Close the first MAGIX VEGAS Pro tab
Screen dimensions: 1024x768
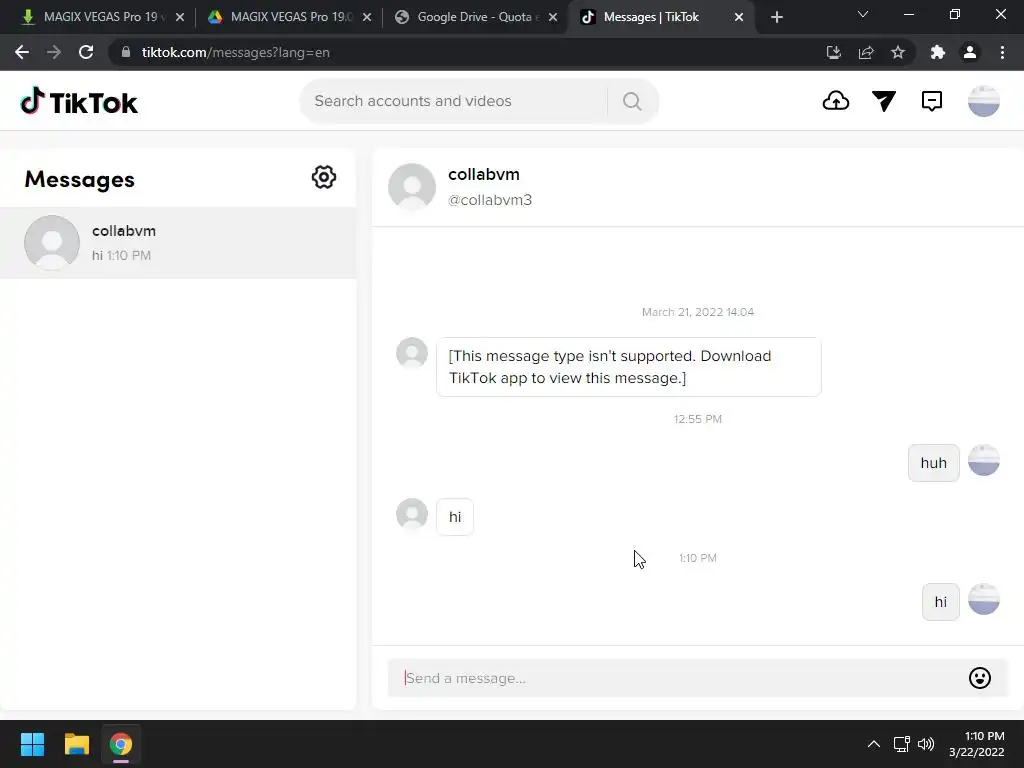pyautogui.click(x=180, y=18)
